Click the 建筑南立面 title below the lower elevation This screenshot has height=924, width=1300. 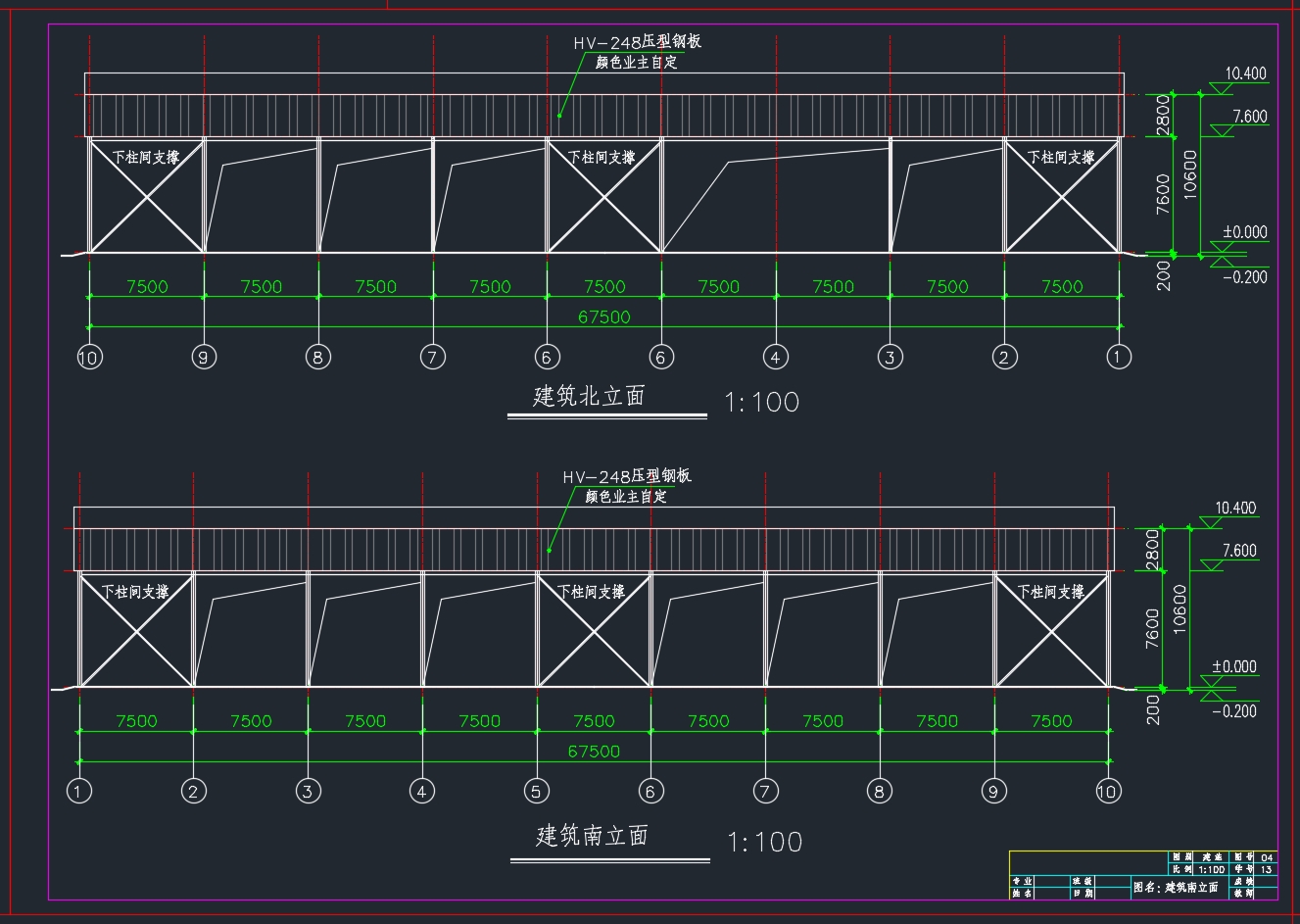593,836
